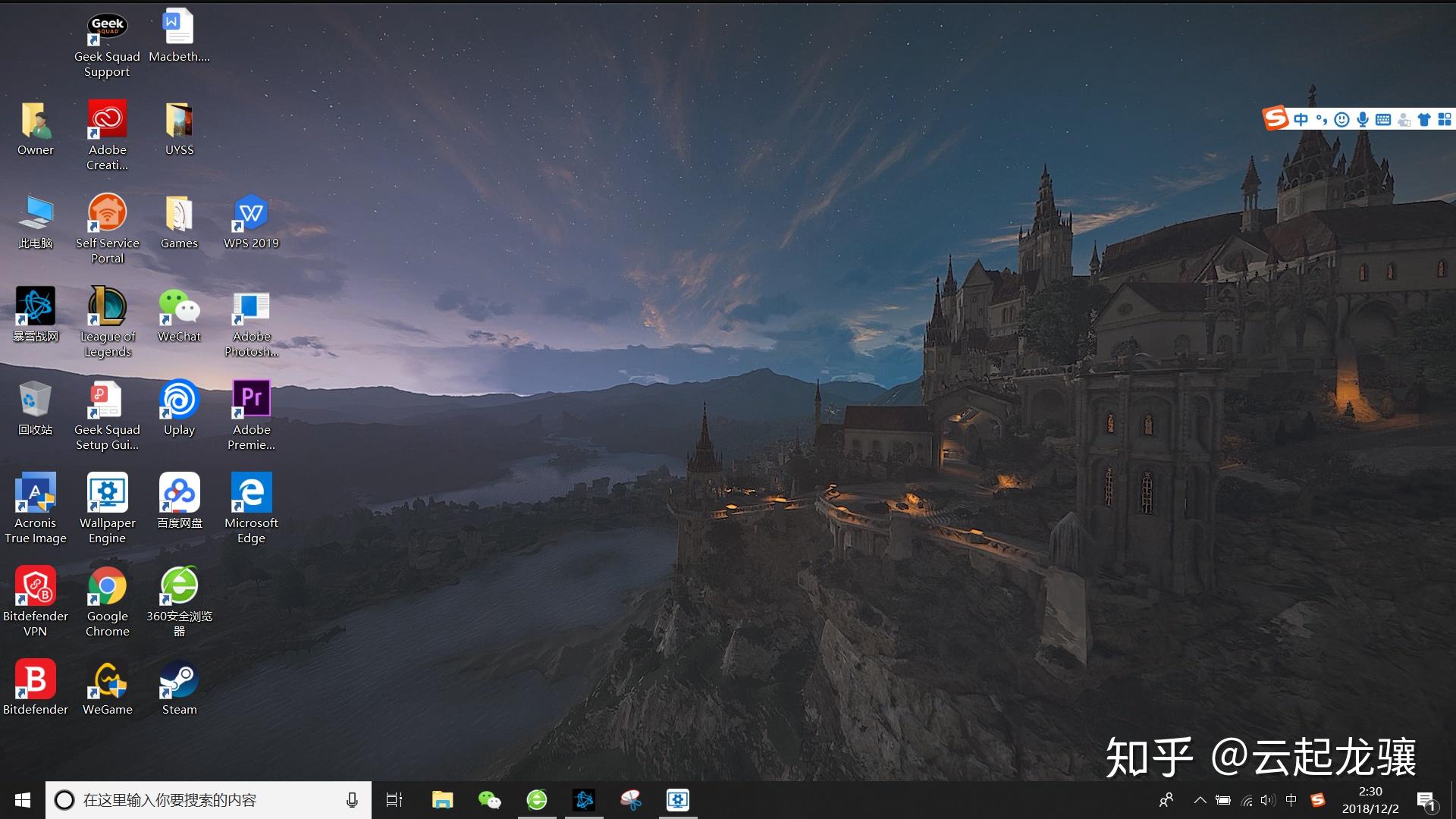The image size is (1456, 819).
Task: Open the pinwheel app in taskbar
Action: (x=631, y=800)
